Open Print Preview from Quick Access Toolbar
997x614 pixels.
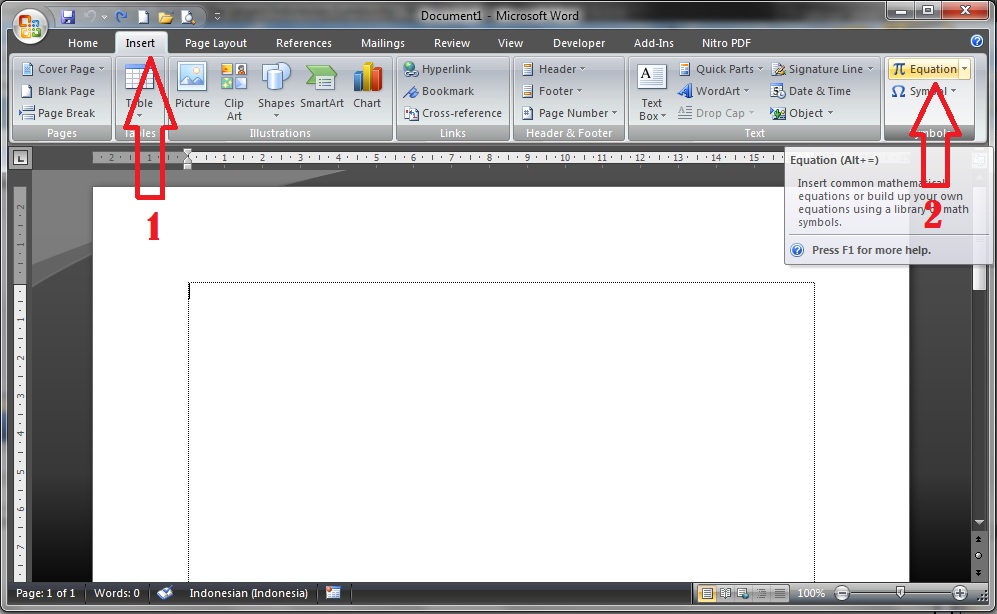tap(188, 17)
